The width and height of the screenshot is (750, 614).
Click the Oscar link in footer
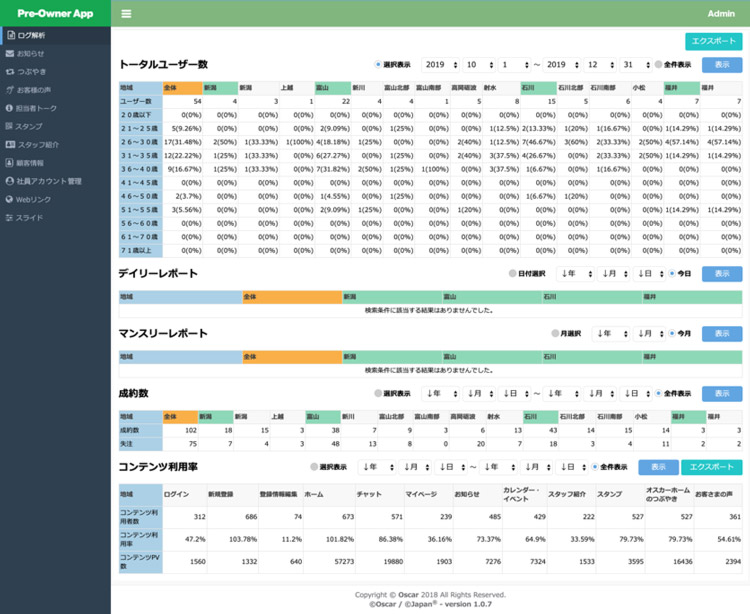[x=408, y=595]
